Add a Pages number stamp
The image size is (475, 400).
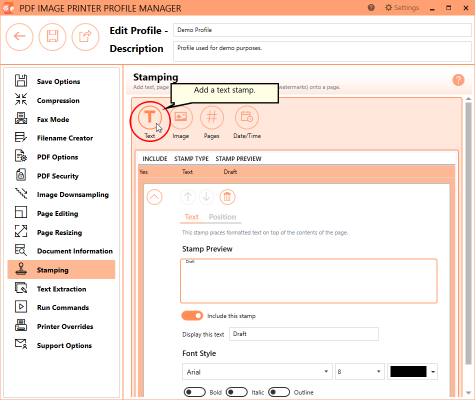click(x=212, y=117)
